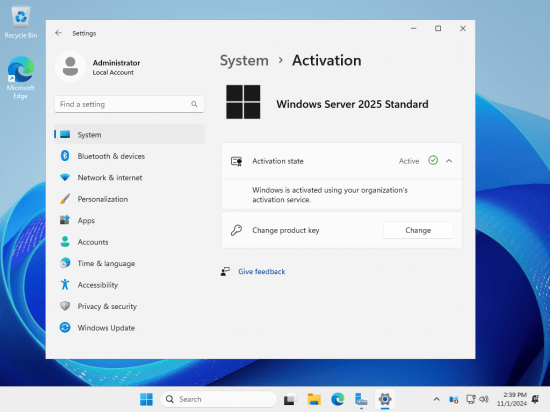This screenshot has width=550, height=412.
Task: Click the key icon beside Change product key
Action: tap(236, 230)
